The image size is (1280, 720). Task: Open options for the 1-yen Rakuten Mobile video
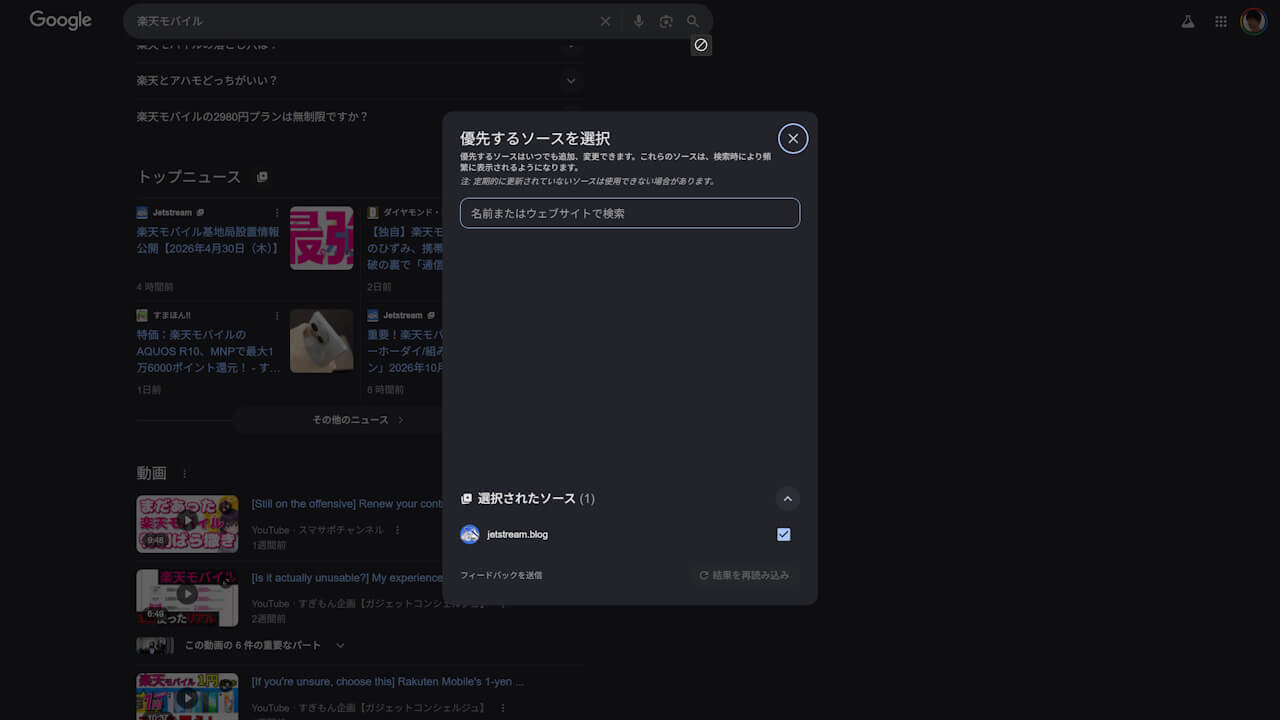[x=502, y=708]
